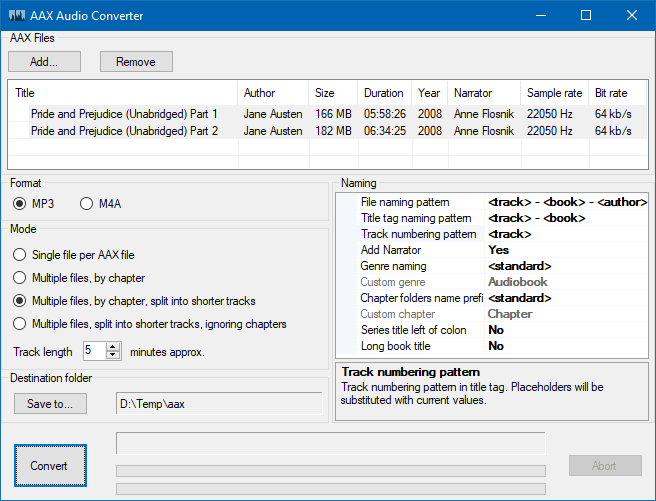Sort the file list by Duration column
656x501 pixels.
click(384, 93)
